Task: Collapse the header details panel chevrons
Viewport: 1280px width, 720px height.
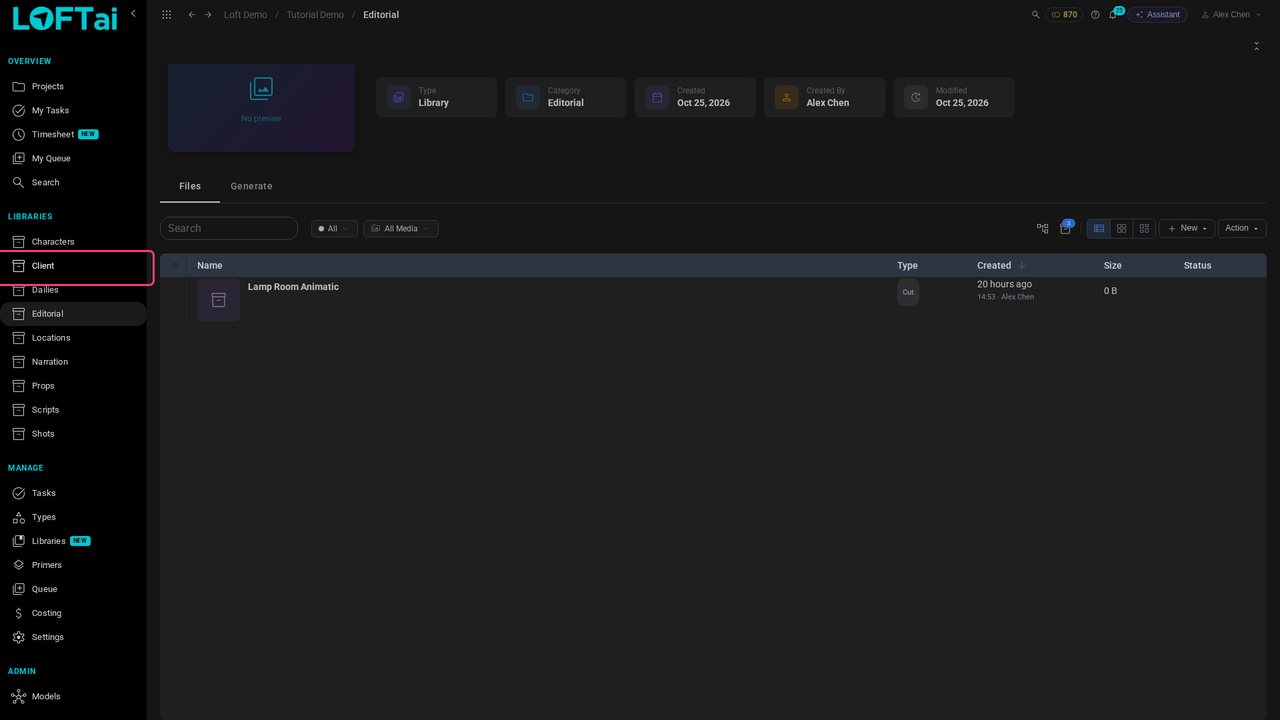Action: 1256,46
